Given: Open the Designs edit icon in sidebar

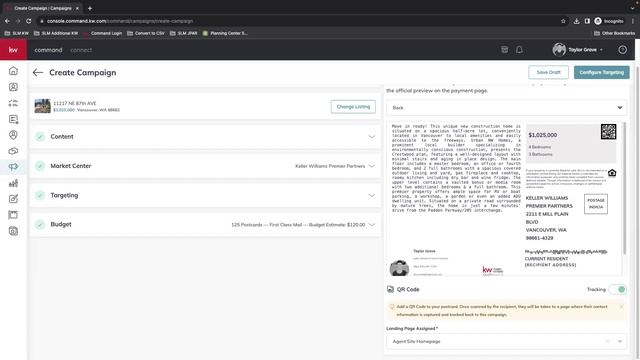Looking at the screenshot, I should 13,199.
